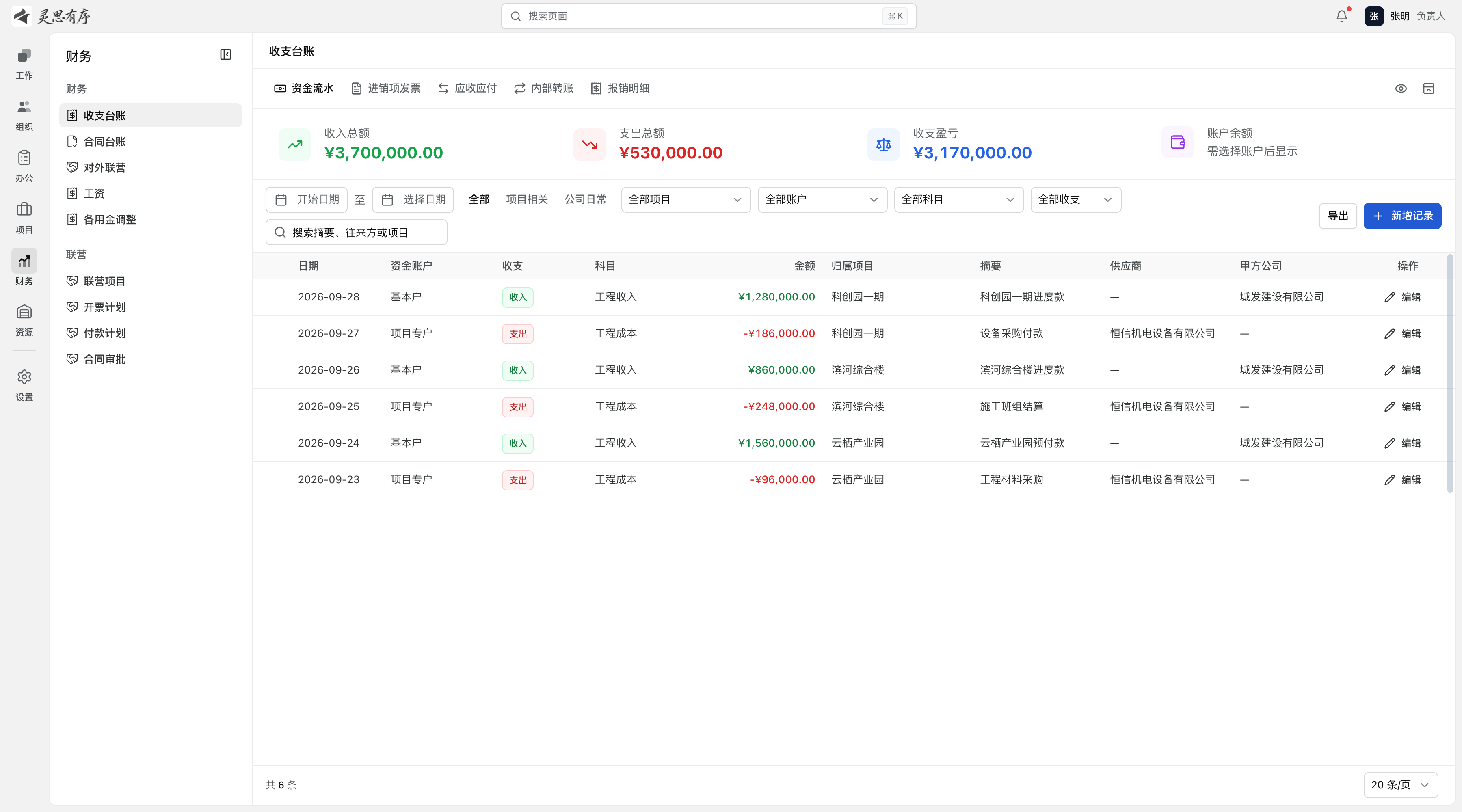Switch to the 应收应付 tab
1462x812 pixels.
(467, 89)
